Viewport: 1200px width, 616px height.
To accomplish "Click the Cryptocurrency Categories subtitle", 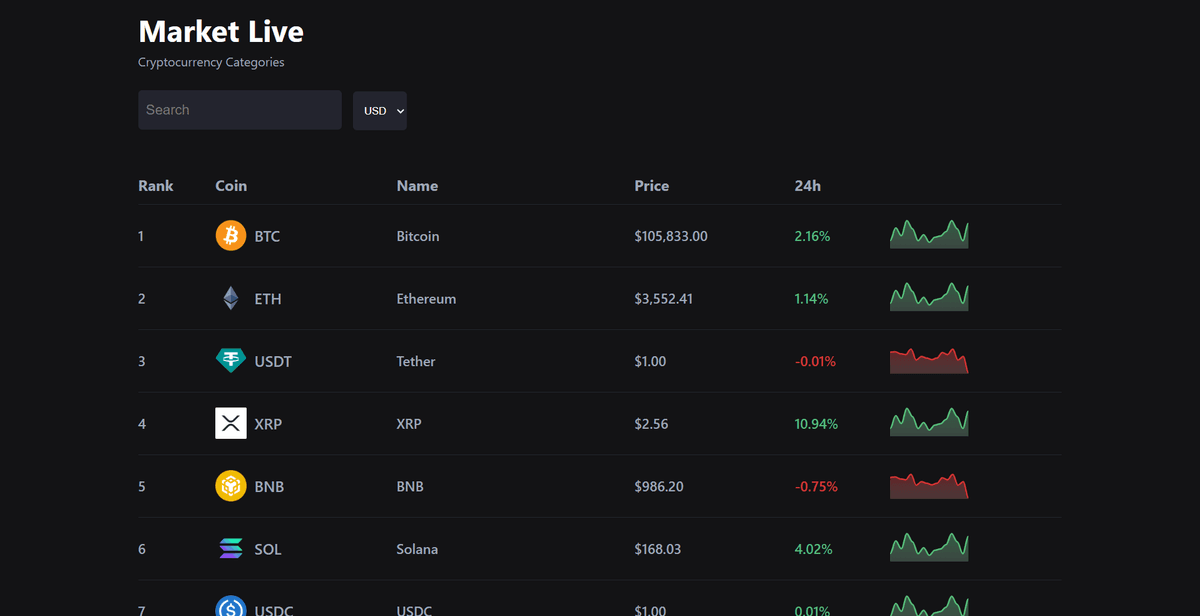I will [x=211, y=62].
